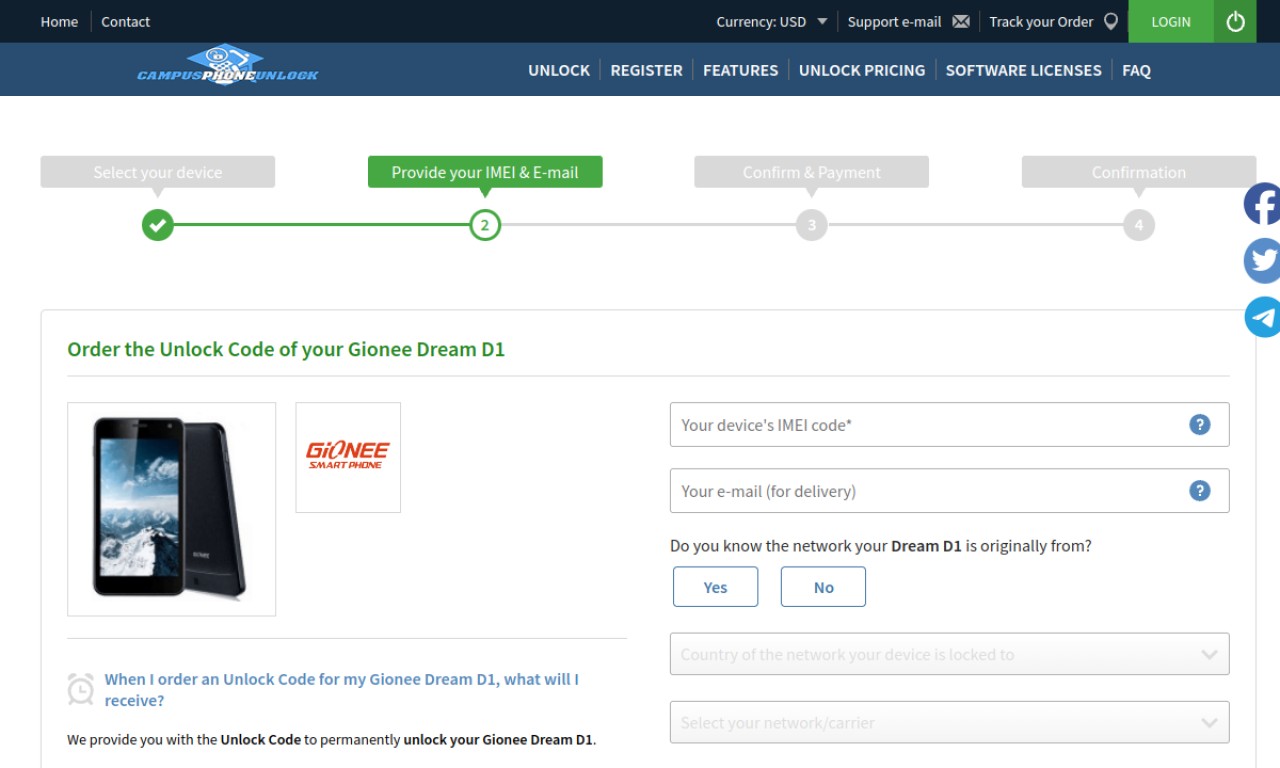Select the Confirmation step label
Screen dimensions: 1280x768
click(x=1139, y=172)
